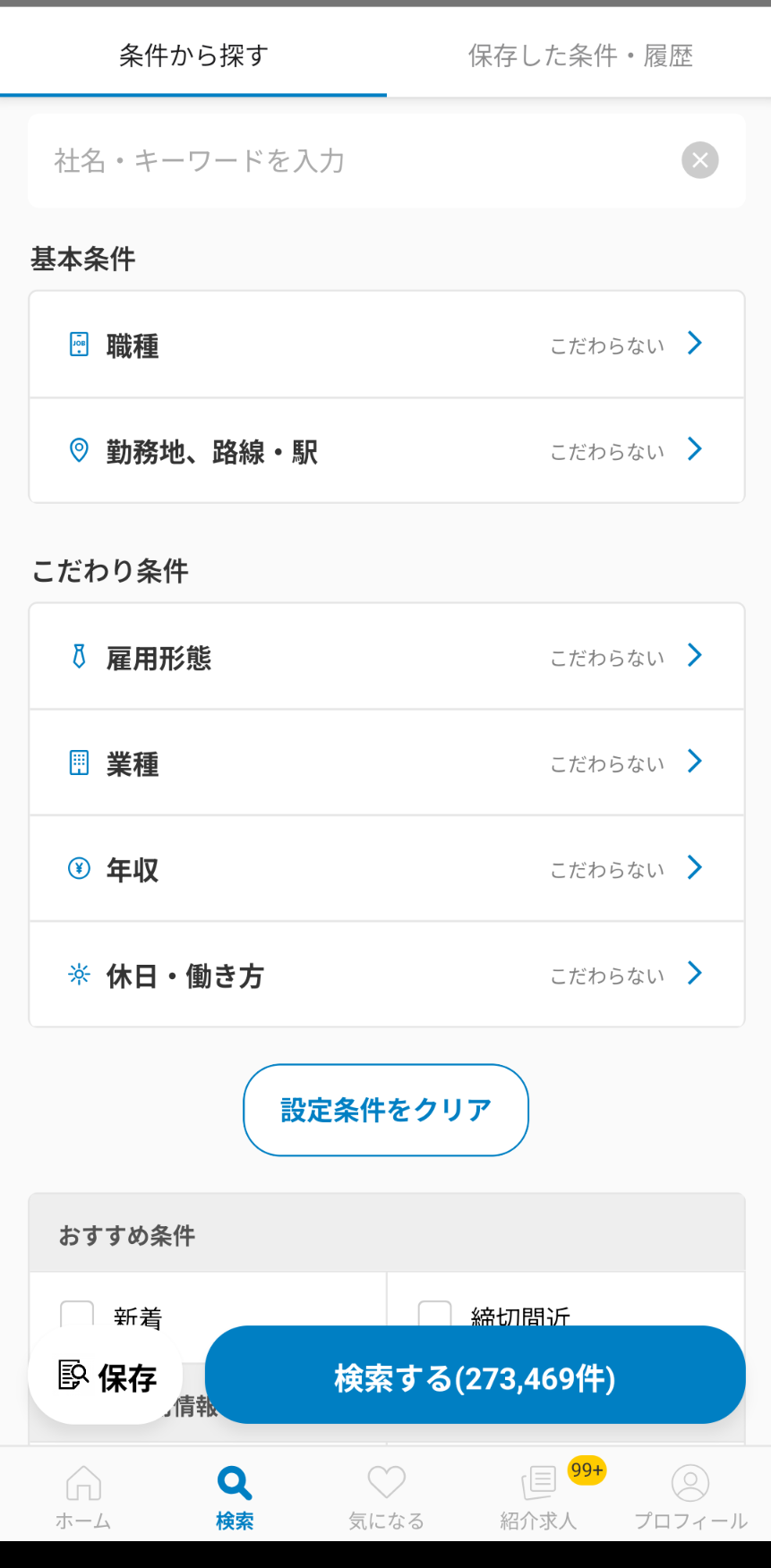Open 気になる heart icon
The width and height of the screenshot is (771, 1568).
click(386, 1483)
